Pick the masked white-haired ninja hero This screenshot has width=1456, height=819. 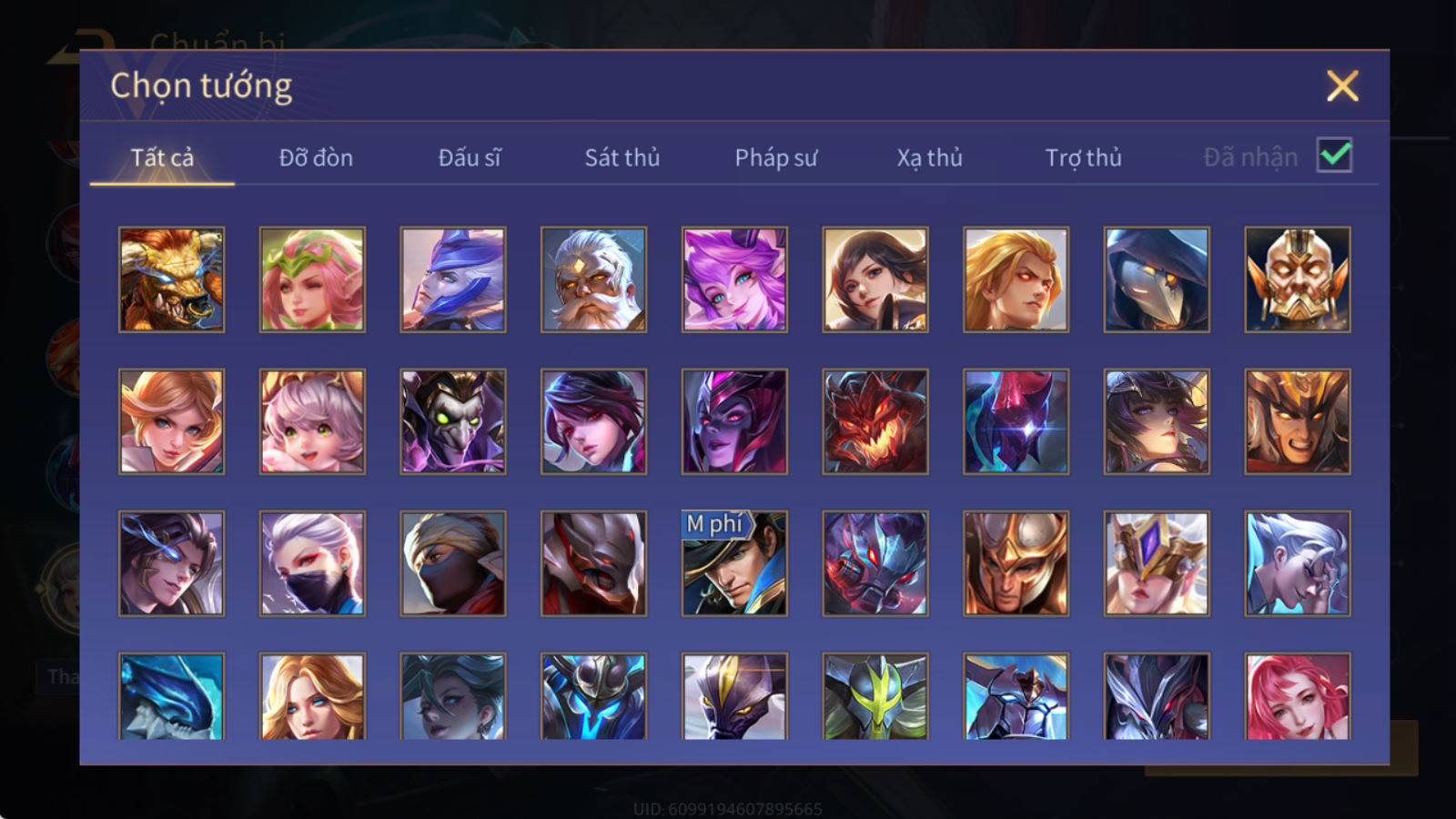(x=312, y=563)
